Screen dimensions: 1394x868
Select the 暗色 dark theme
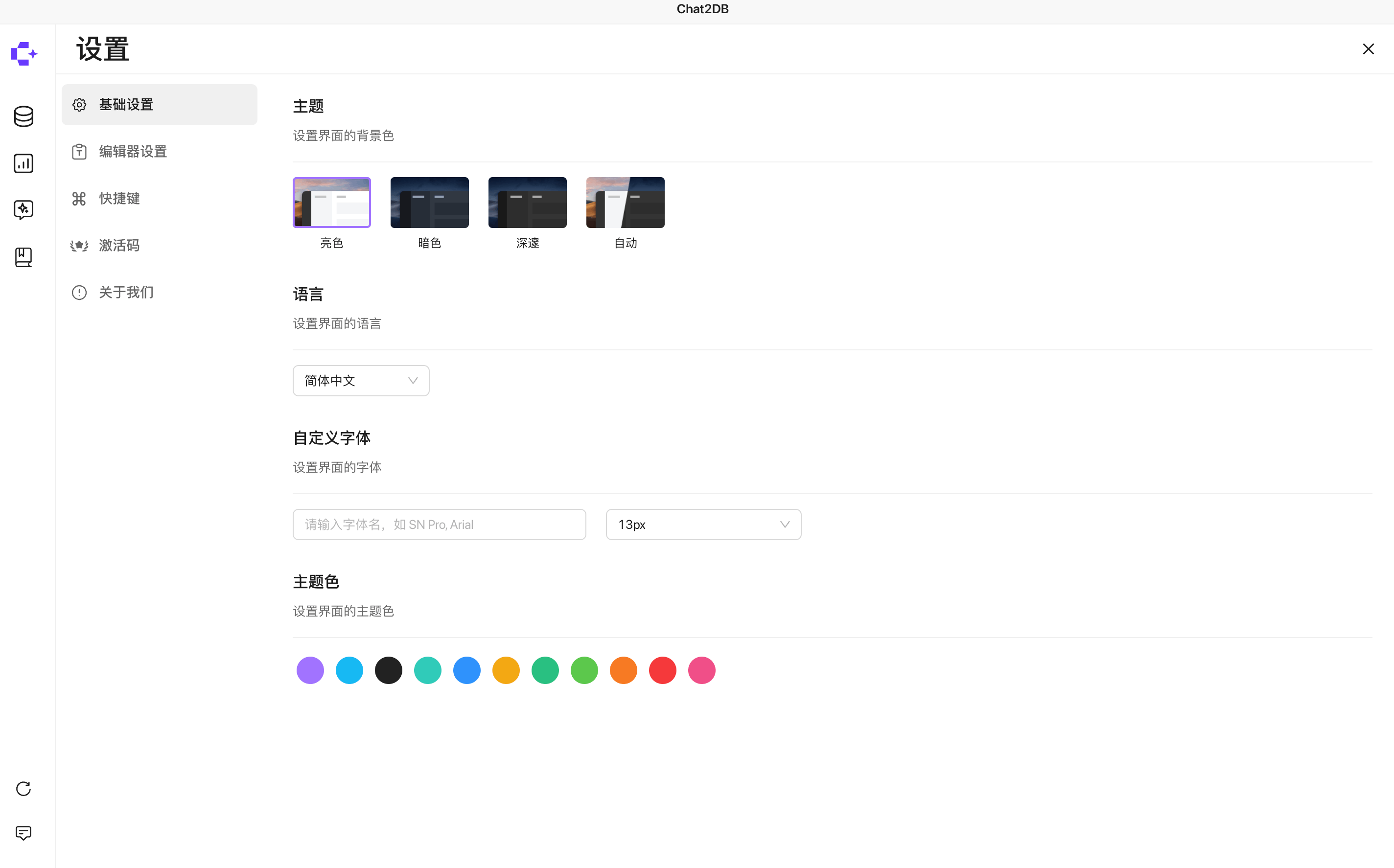[x=429, y=202]
